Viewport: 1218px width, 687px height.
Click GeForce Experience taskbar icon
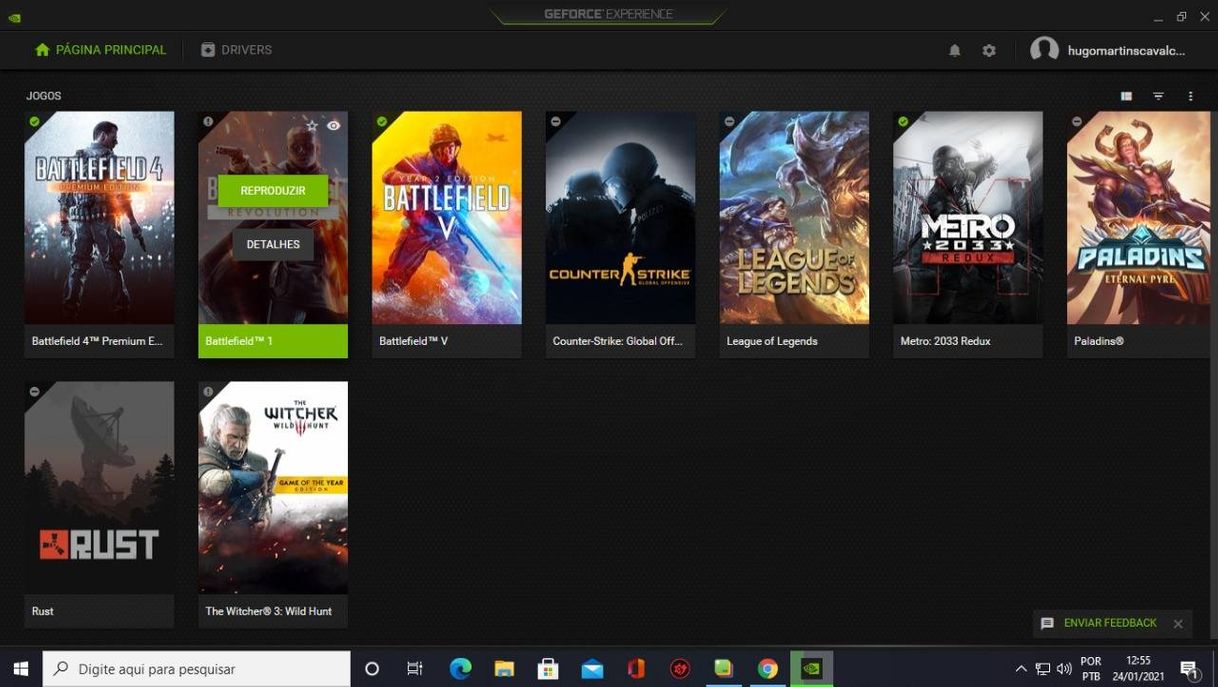(812, 669)
